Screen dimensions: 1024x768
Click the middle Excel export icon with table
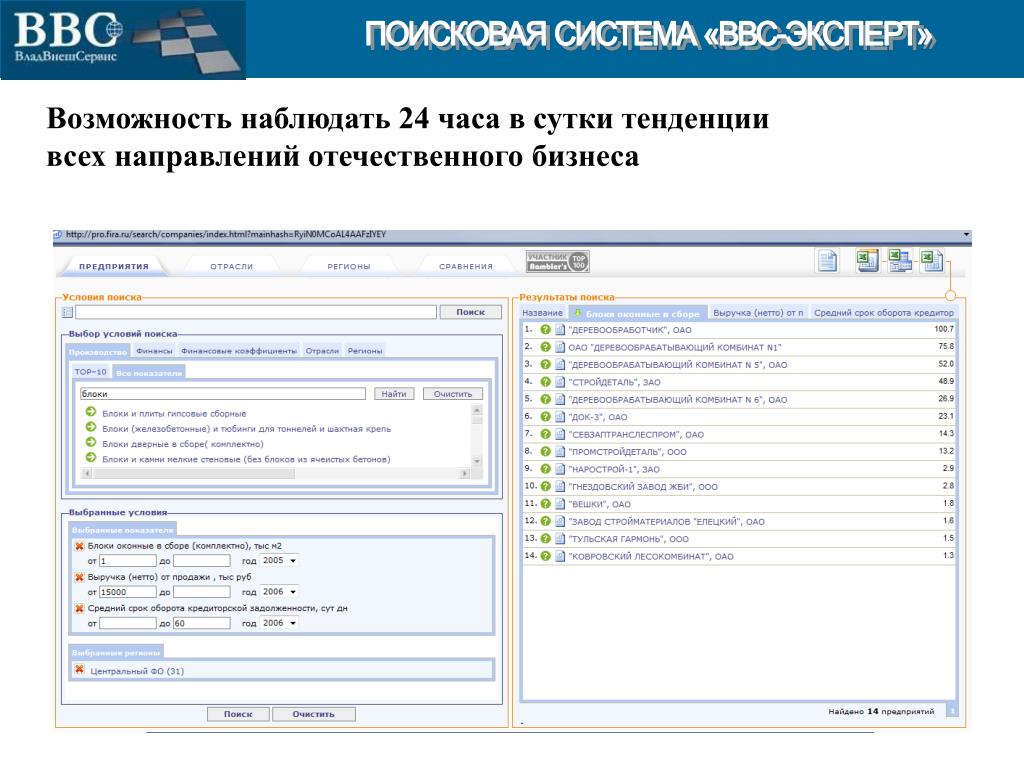[x=899, y=261]
